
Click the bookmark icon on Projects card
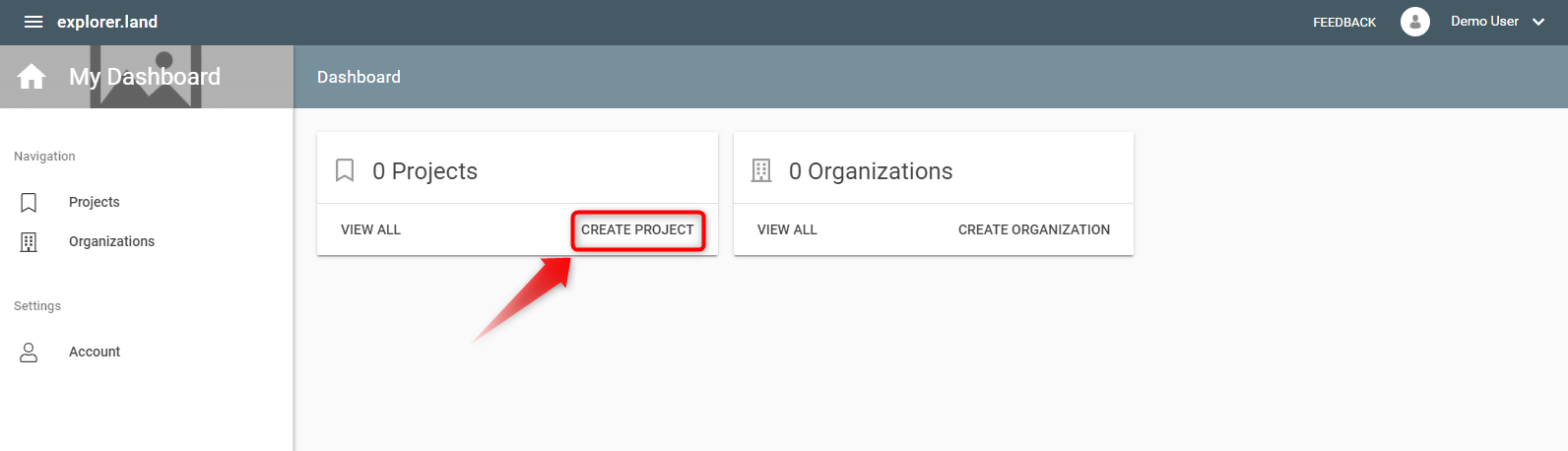click(x=345, y=170)
